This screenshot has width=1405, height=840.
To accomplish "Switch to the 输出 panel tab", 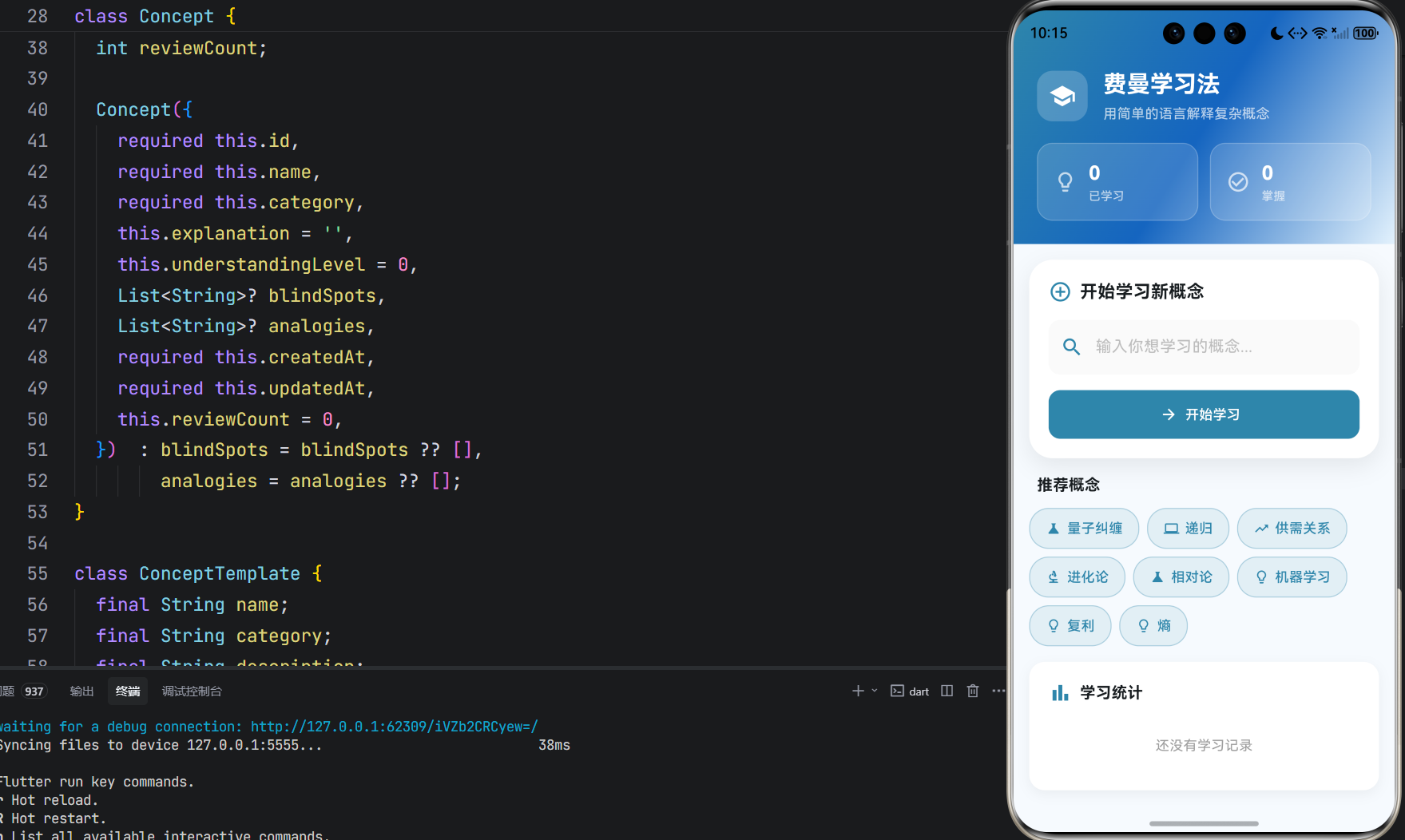I will pos(81,691).
